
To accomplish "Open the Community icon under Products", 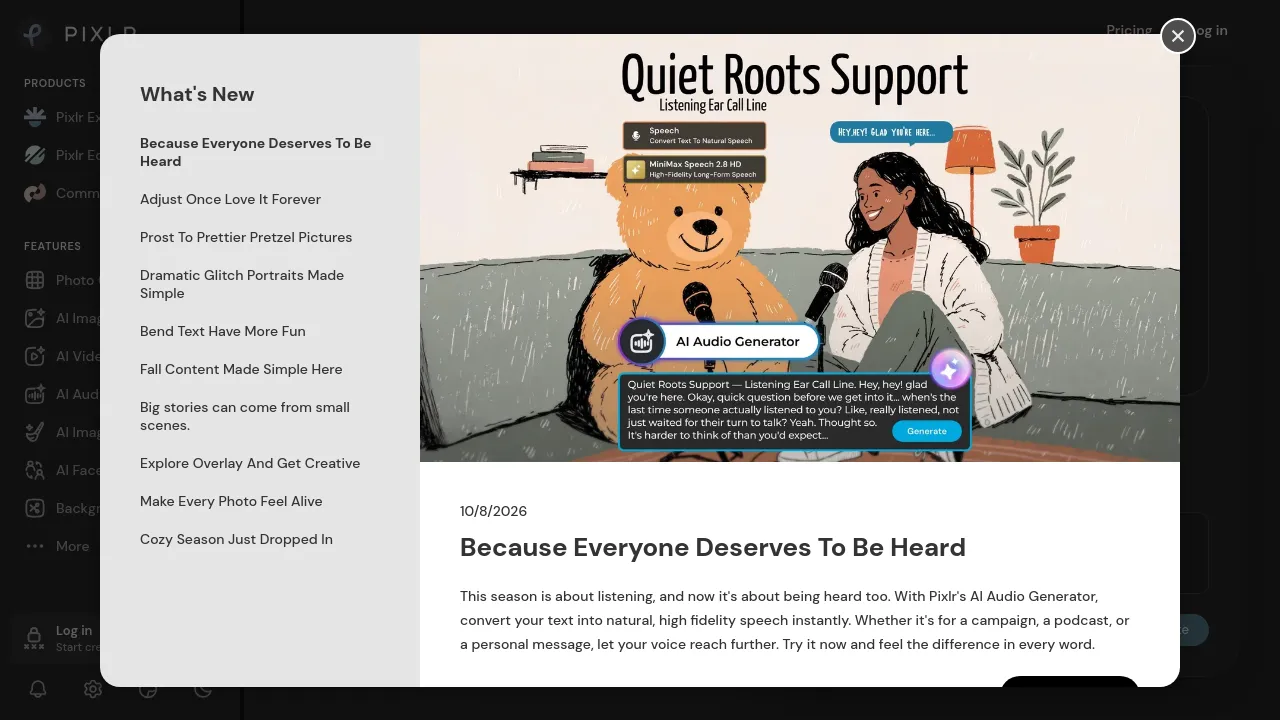I will coord(35,193).
